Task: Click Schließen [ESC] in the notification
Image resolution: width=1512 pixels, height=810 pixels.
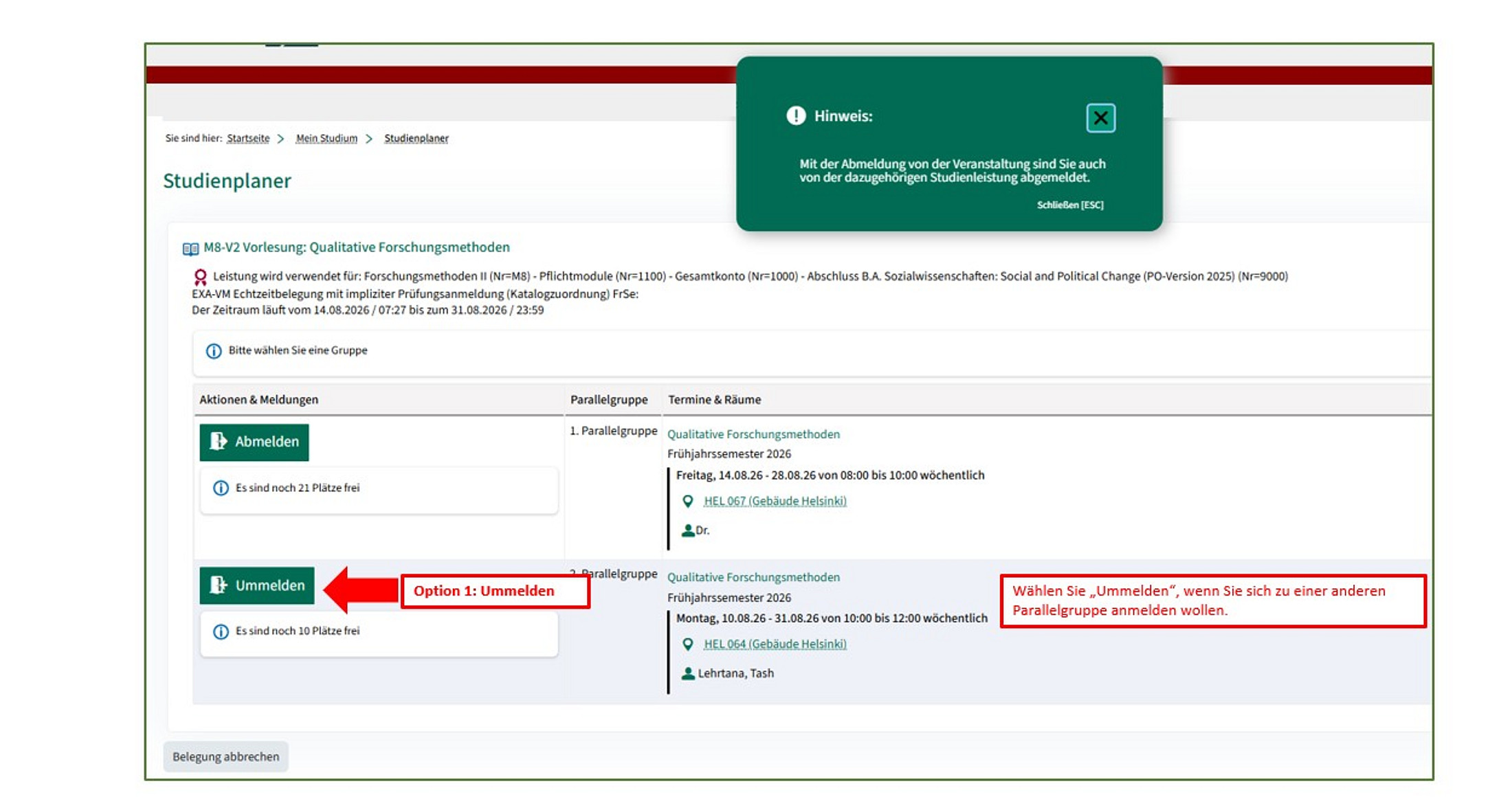Action: coord(1070,205)
